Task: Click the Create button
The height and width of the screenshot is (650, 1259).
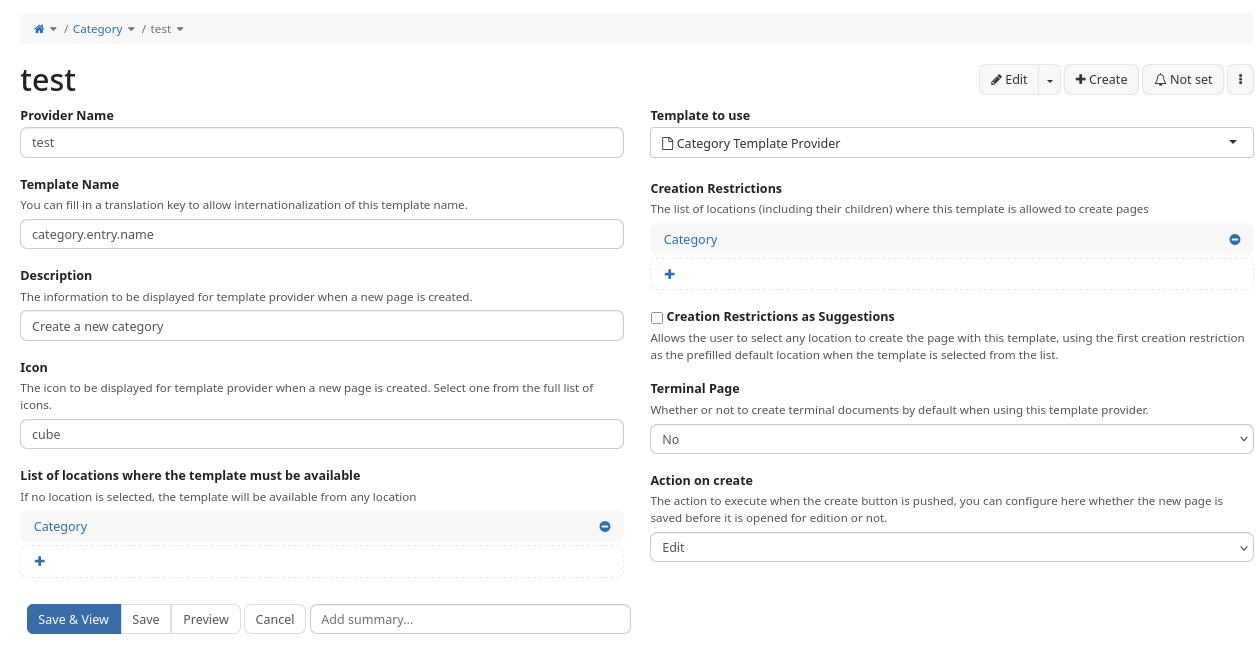Action: point(1101,79)
